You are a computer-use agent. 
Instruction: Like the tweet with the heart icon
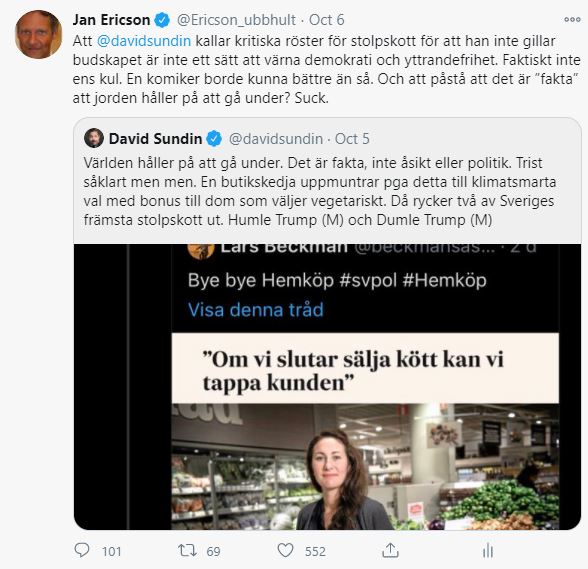(x=285, y=551)
